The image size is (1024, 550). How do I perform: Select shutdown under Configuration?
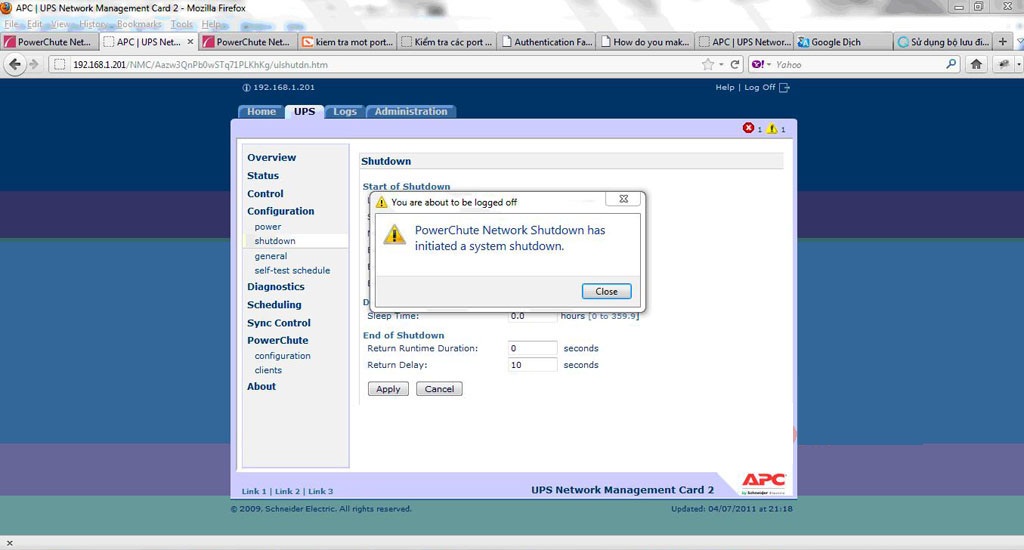pyautogui.click(x=275, y=241)
